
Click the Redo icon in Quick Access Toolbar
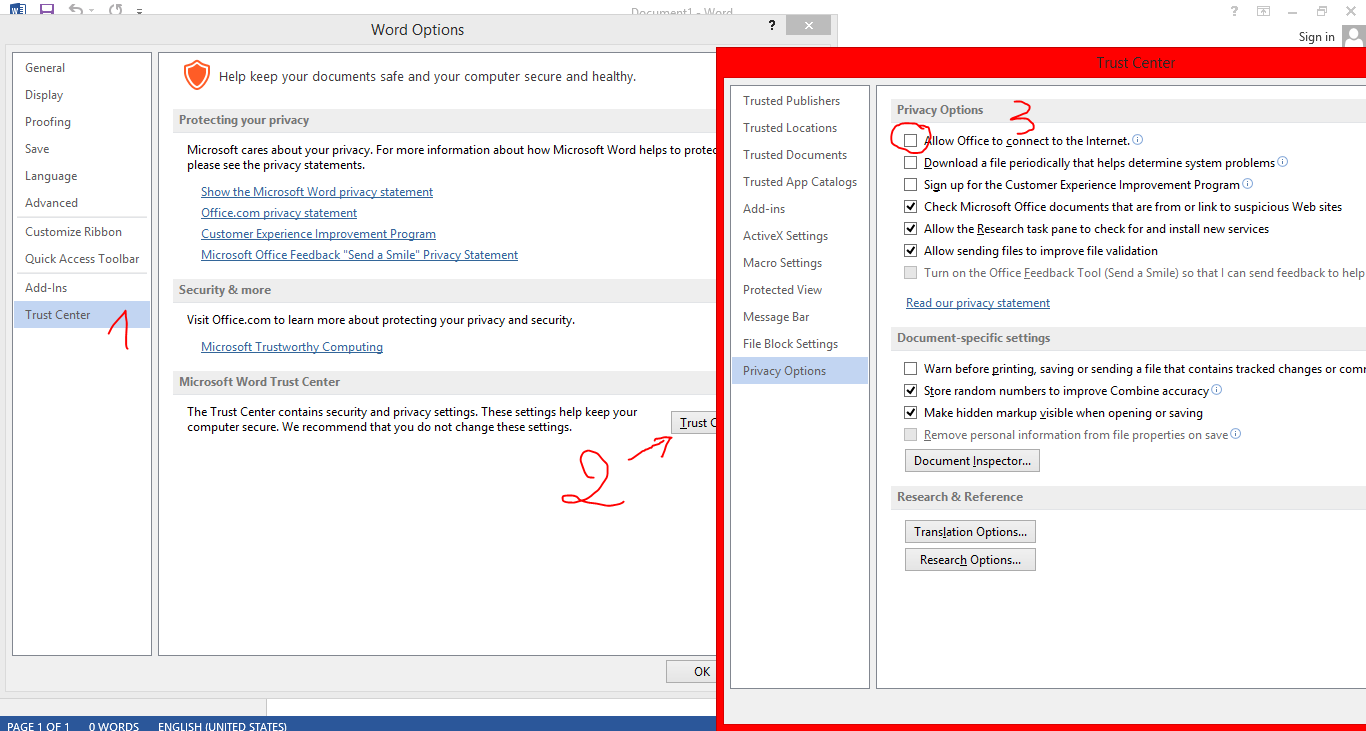tap(115, 10)
